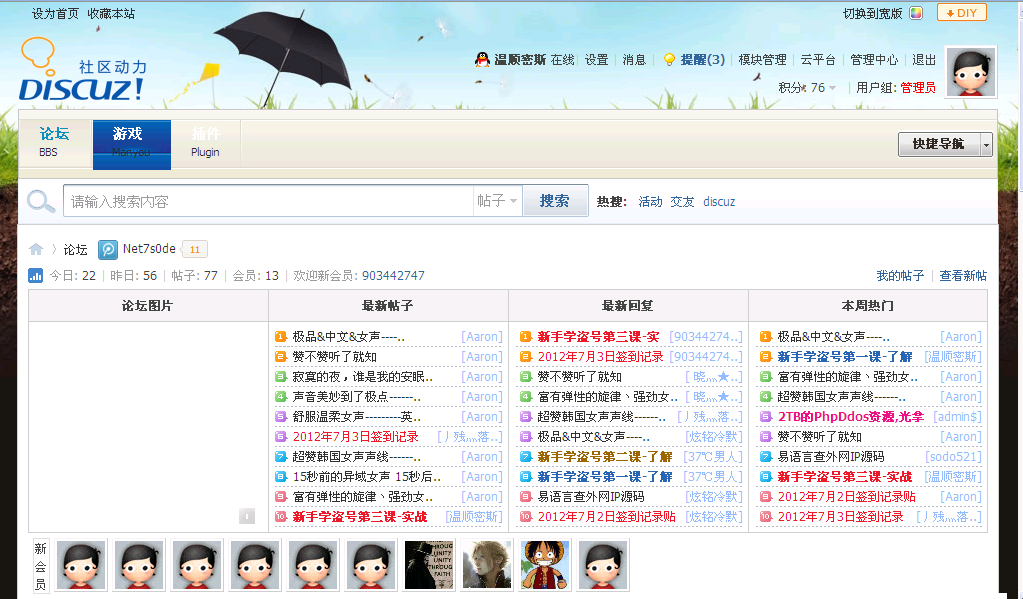
Task: Click the DIY button
Action: coord(962,13)
